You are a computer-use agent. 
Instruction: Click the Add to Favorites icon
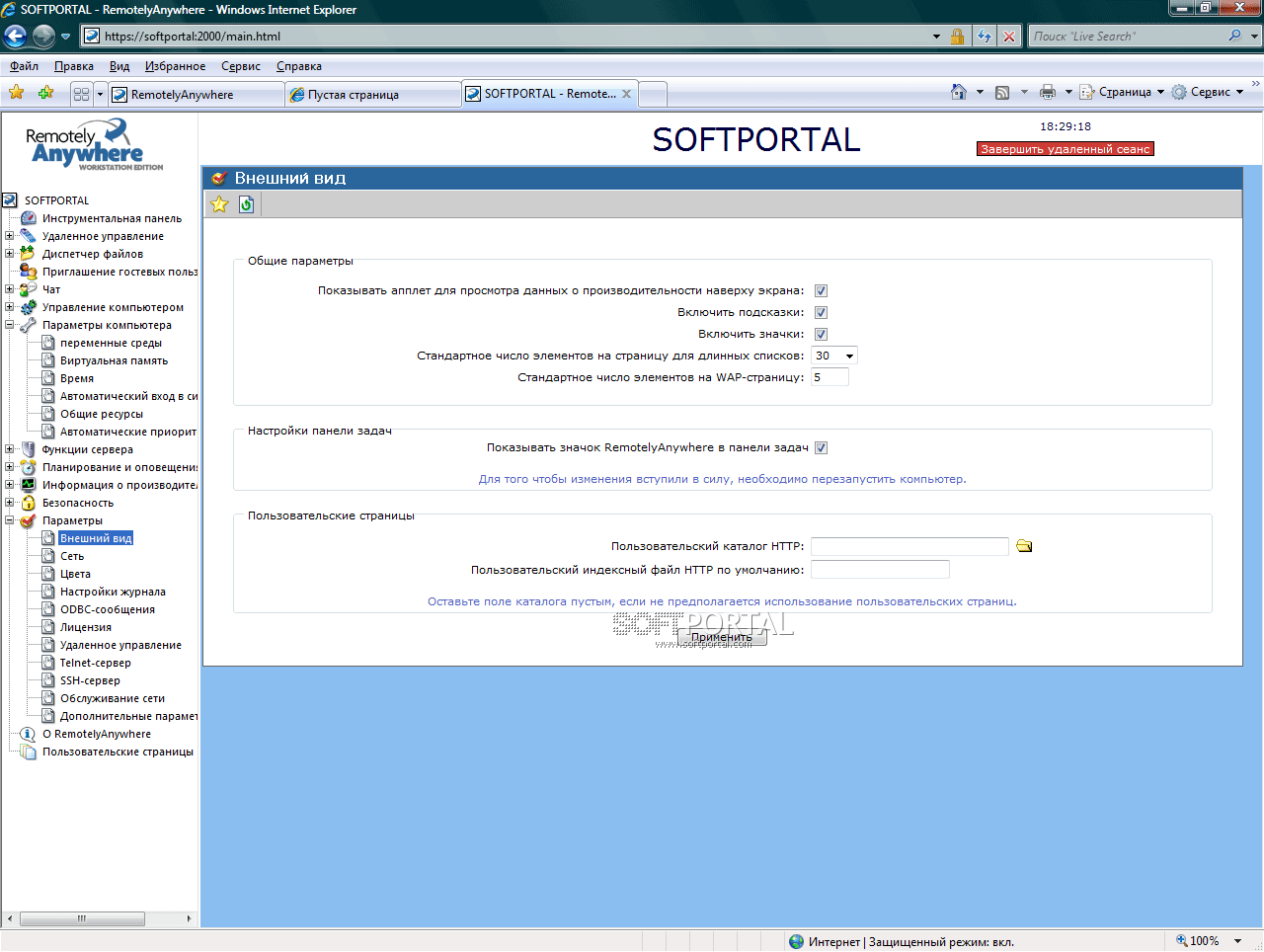click(45, 93)
